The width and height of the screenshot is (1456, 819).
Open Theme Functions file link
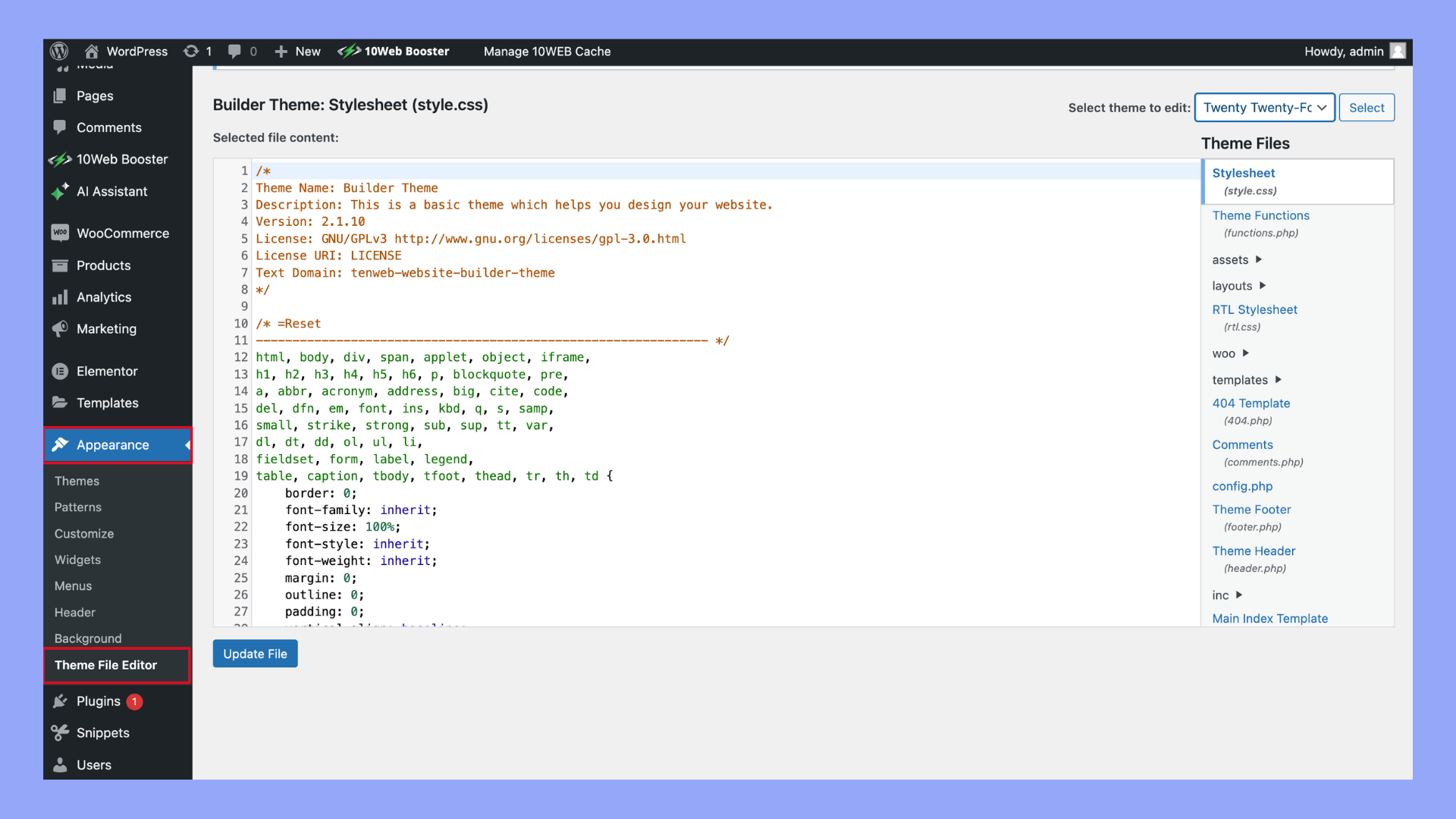click(1260, 215)
